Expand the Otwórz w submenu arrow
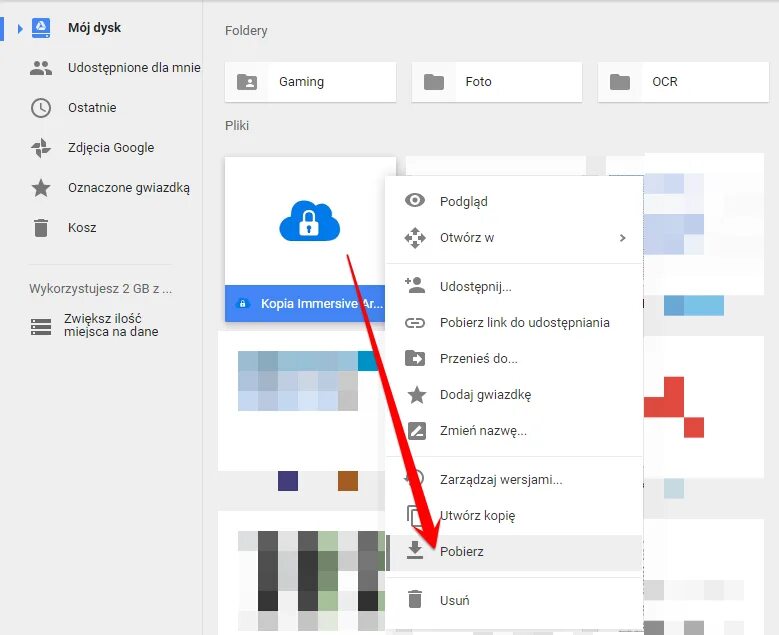The height and width of the screenshot is (635, 779). tap(623, 238)
